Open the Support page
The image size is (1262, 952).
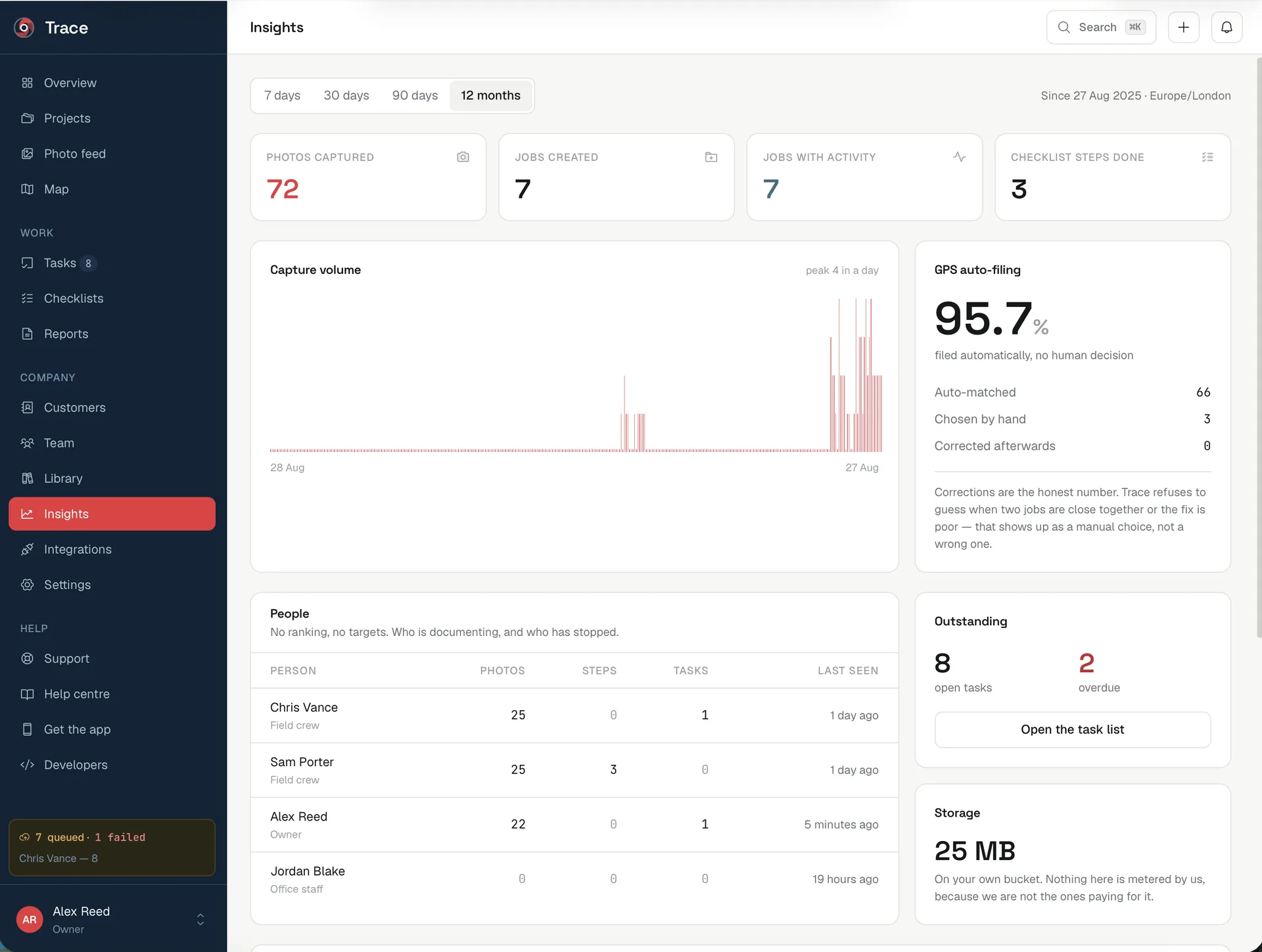[112, 658]
